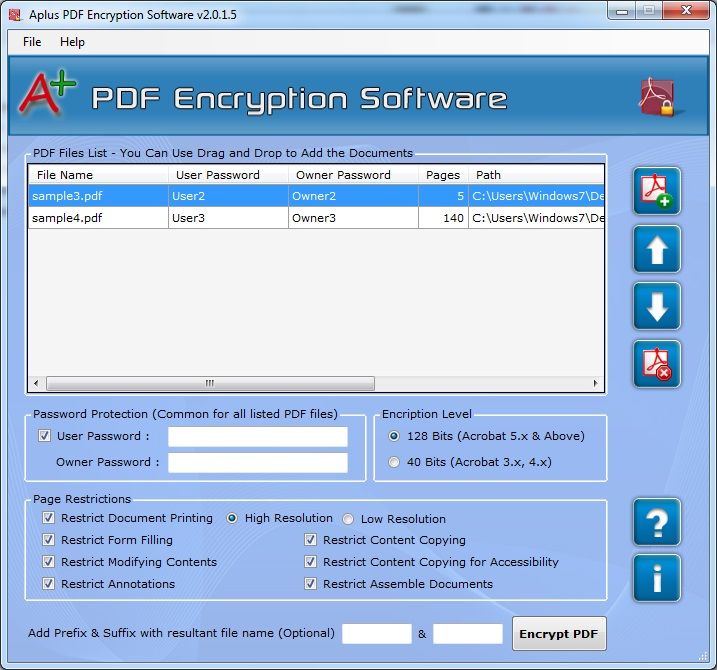Toggle the User Password checkbox
This screenshot has width=717, height=670.
(x=44, y=435)
